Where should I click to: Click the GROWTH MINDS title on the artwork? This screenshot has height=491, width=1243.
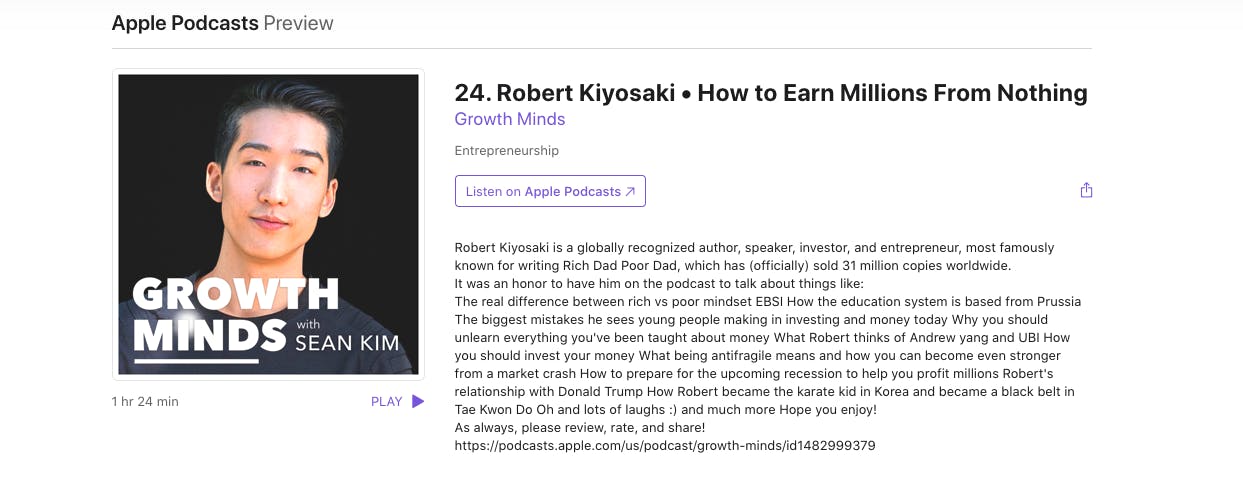236,312
